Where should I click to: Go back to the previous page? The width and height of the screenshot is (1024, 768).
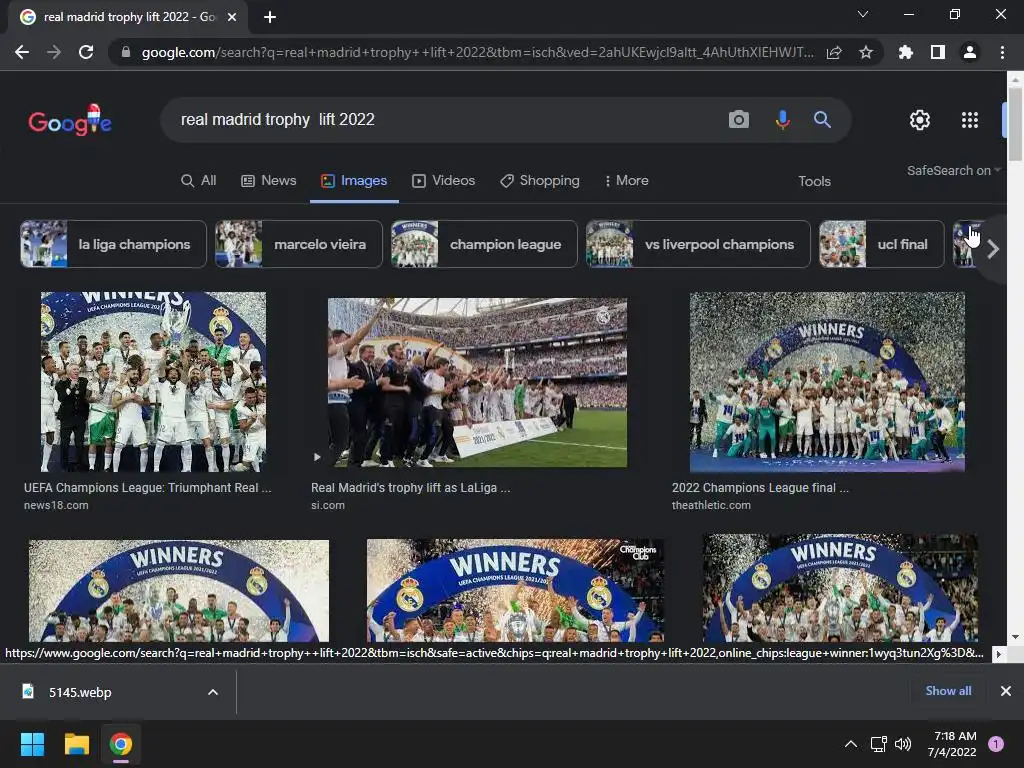(x=22, y=52)
